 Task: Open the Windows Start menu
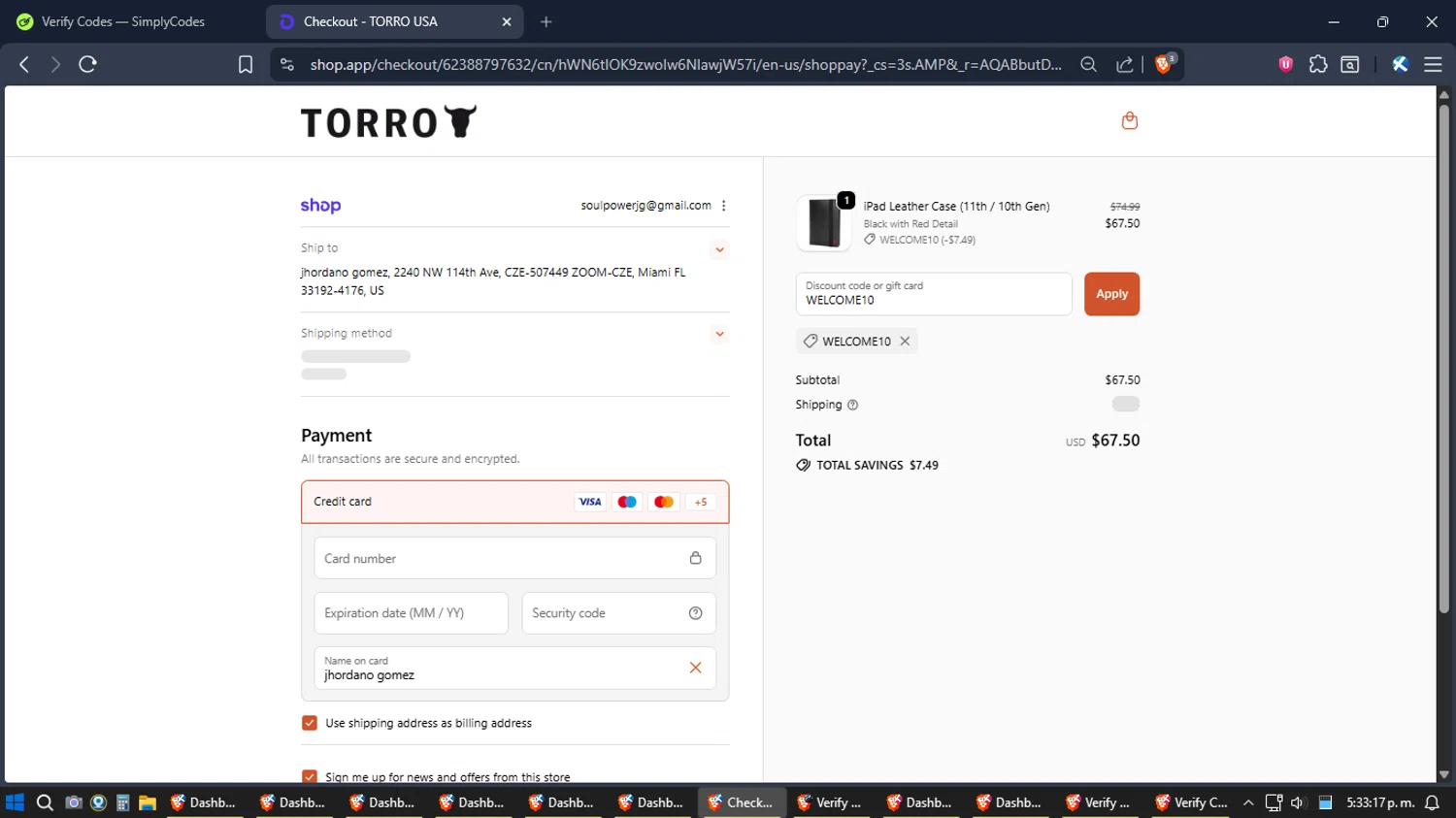15,802
